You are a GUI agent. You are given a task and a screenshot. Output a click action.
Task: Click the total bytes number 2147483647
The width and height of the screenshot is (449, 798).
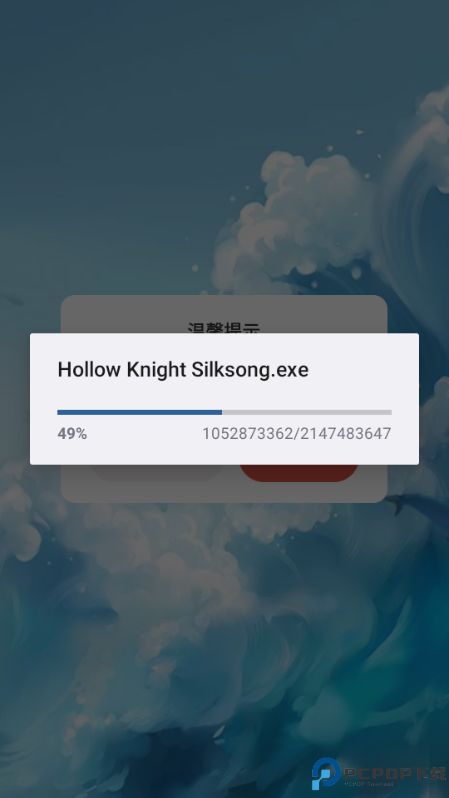tap(345, 434)
